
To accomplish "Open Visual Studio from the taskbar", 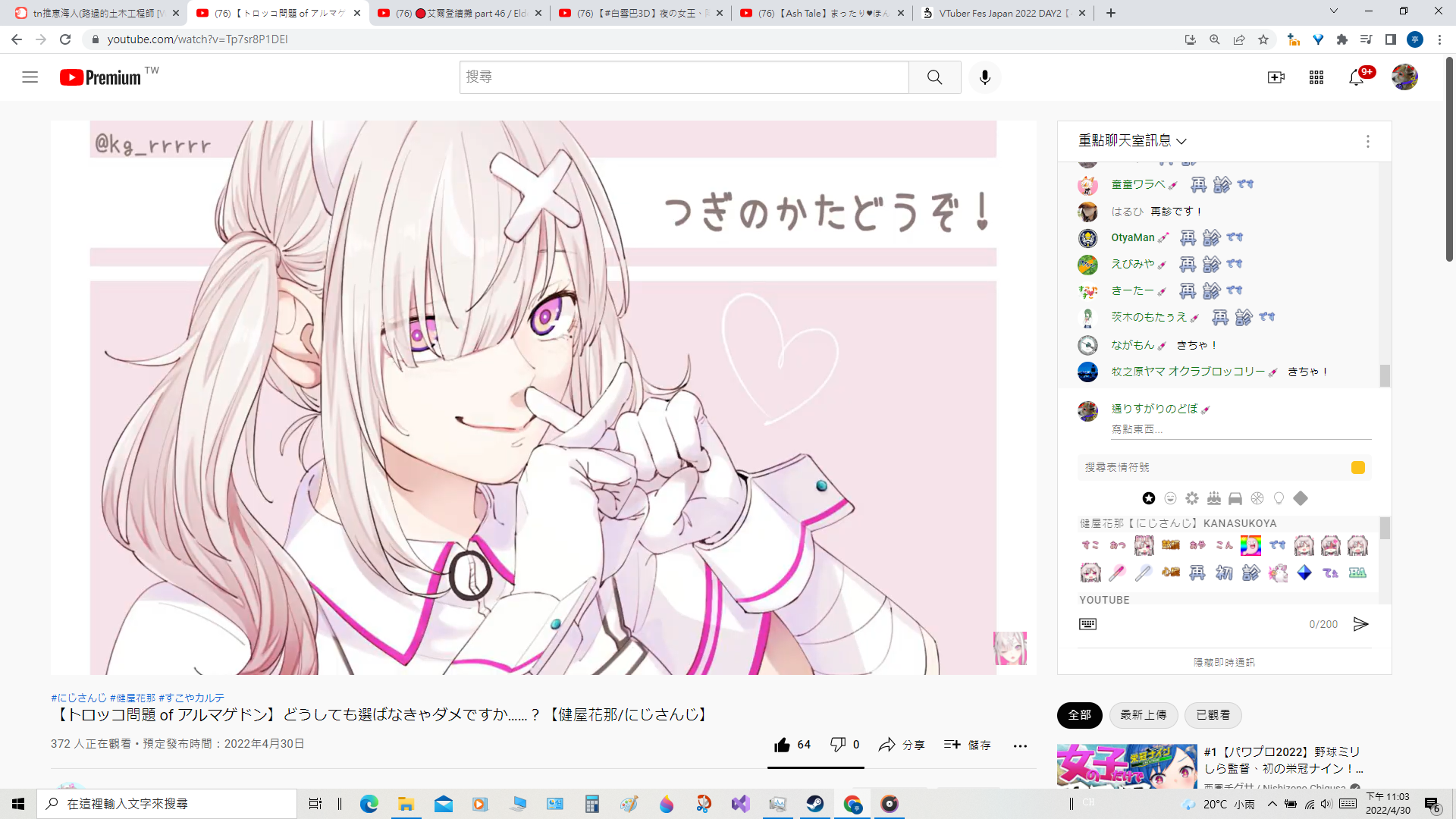I will coord(741,804).
